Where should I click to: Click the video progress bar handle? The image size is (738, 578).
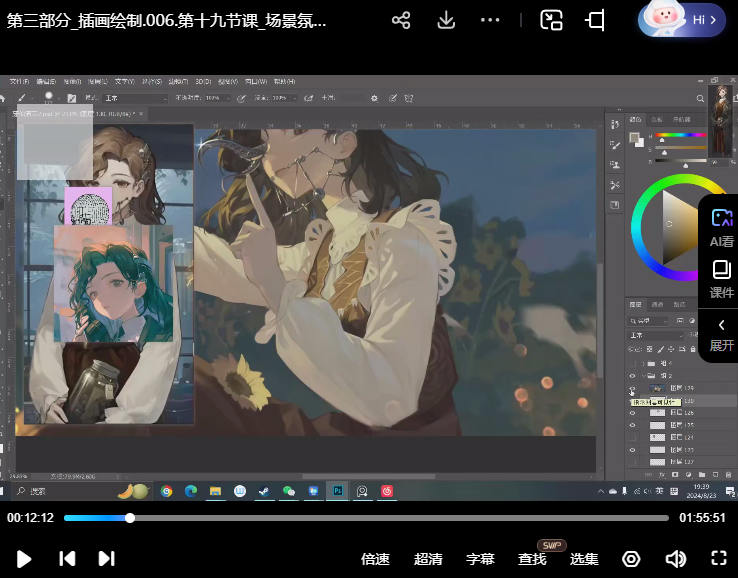point(130,518)
